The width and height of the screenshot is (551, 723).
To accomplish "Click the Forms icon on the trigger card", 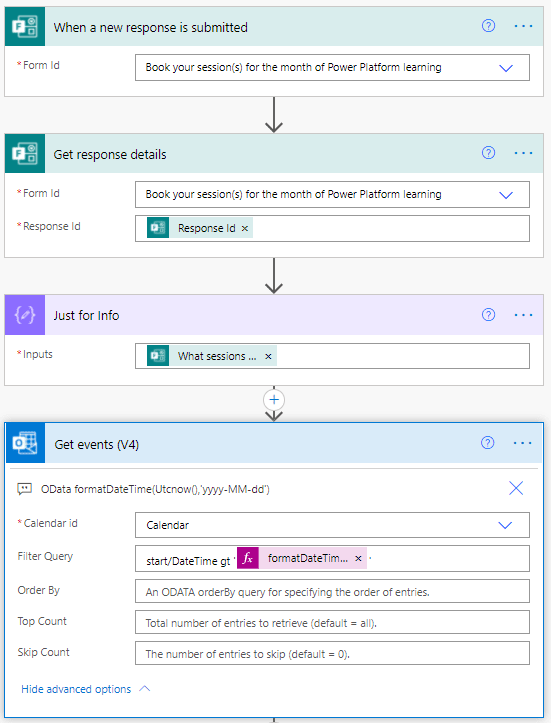I will tap(25, 26).
